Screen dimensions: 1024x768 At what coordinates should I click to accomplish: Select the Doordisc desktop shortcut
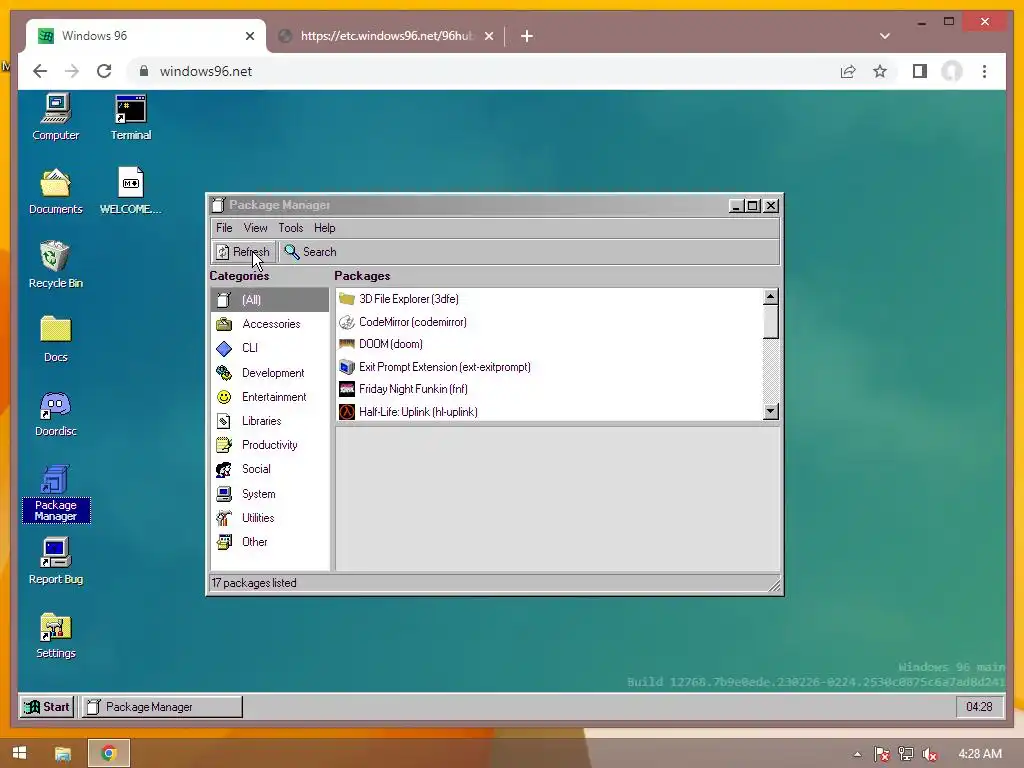(x=56, y=413)
